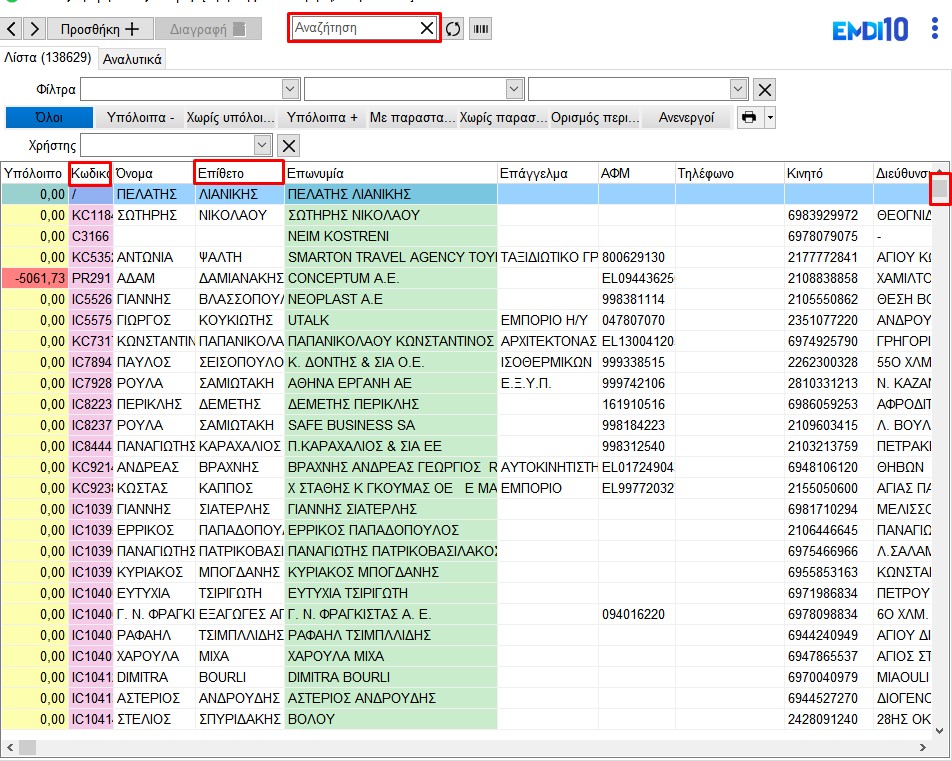The image size is (952, 761).
Task: Click the ΕΜΠΟΡΙΟ Η/Υ profession cell
Action: (548, 320)
